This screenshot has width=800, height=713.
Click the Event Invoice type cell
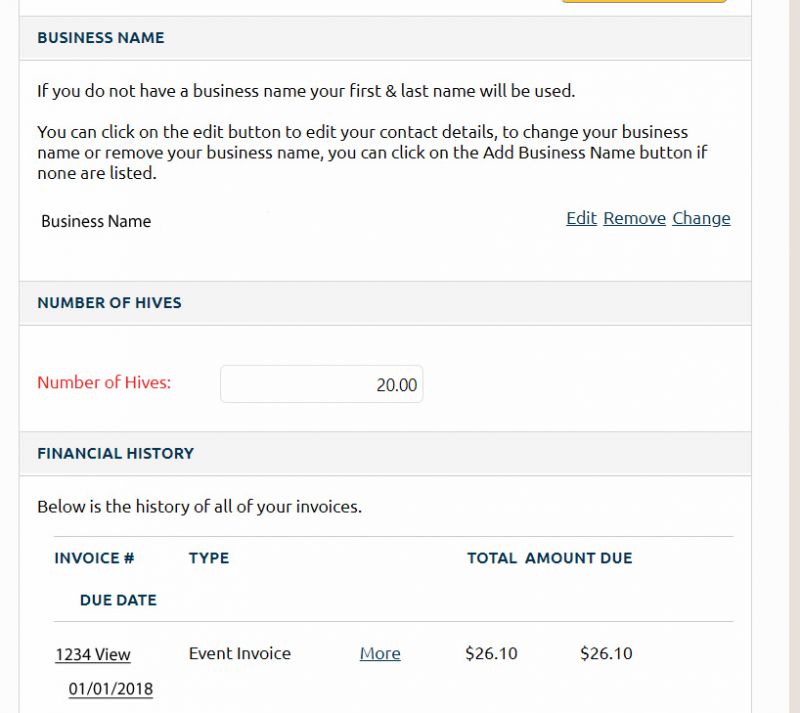240,653
